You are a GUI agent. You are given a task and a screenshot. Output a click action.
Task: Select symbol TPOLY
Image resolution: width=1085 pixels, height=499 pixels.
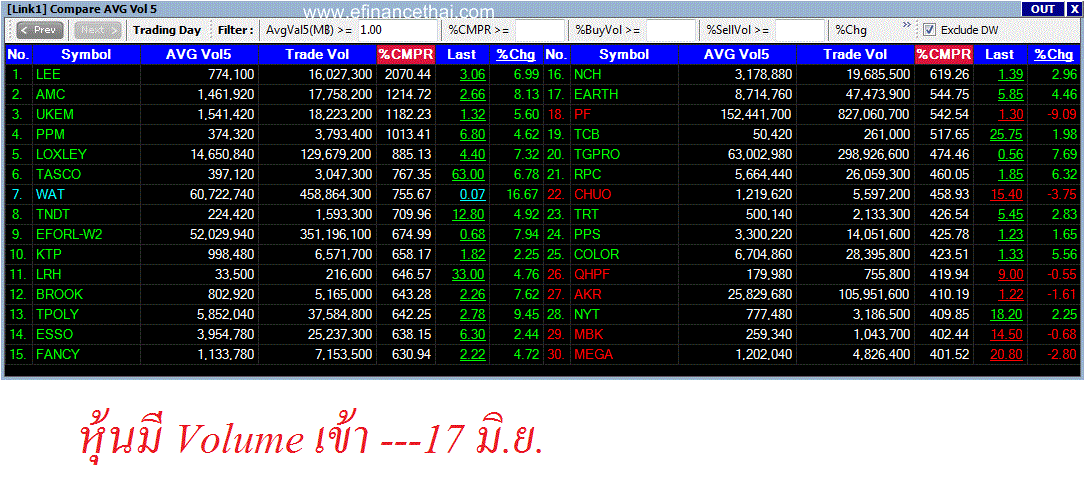(57, 315)
